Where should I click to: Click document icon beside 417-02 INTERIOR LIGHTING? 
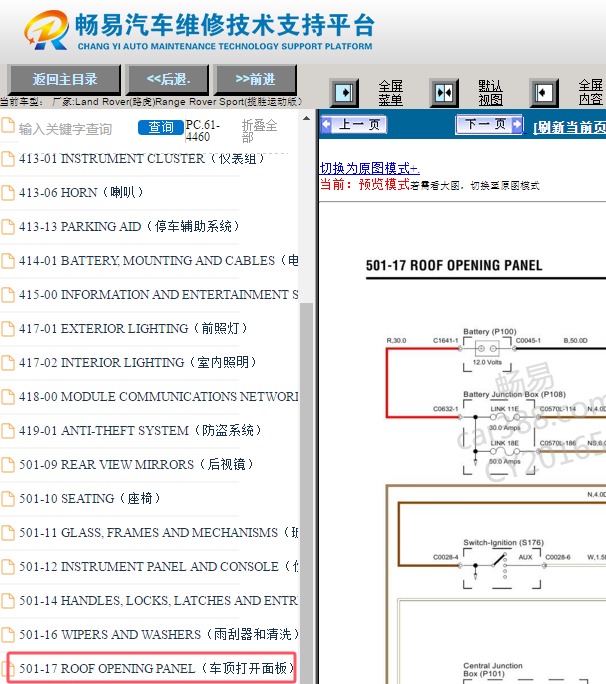[7, 363]
